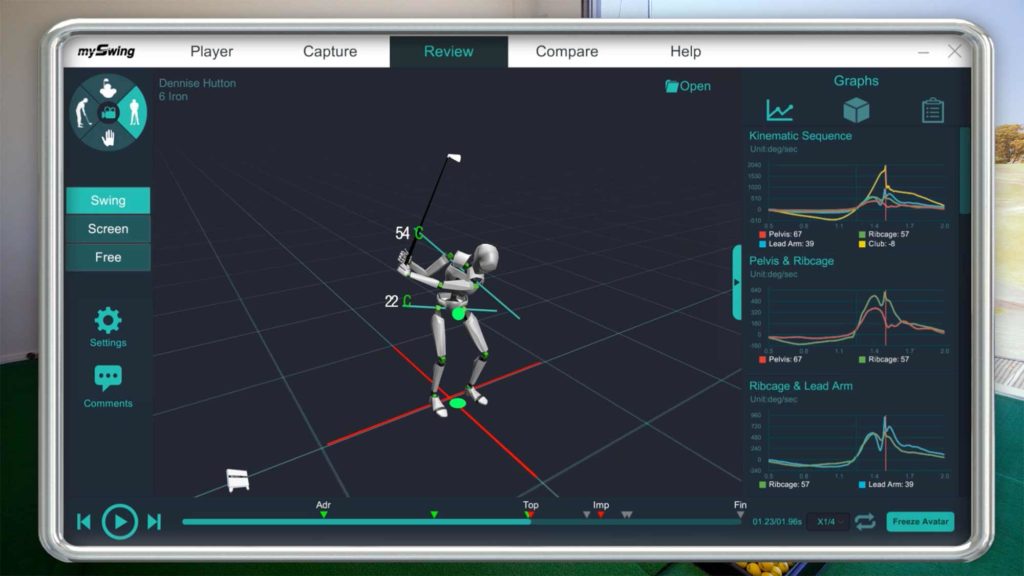Switch to Screen view mode
This screenshot has width=1024, height=576.
108,229
